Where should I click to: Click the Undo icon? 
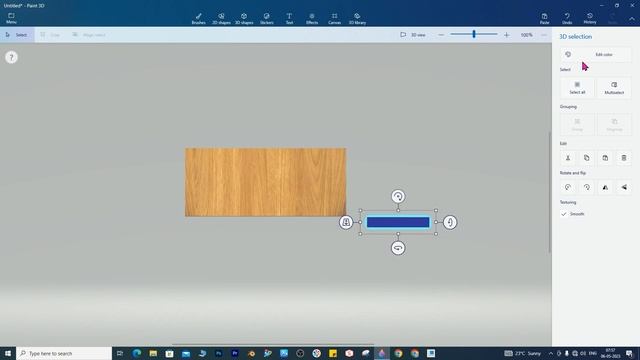(567, 18)
